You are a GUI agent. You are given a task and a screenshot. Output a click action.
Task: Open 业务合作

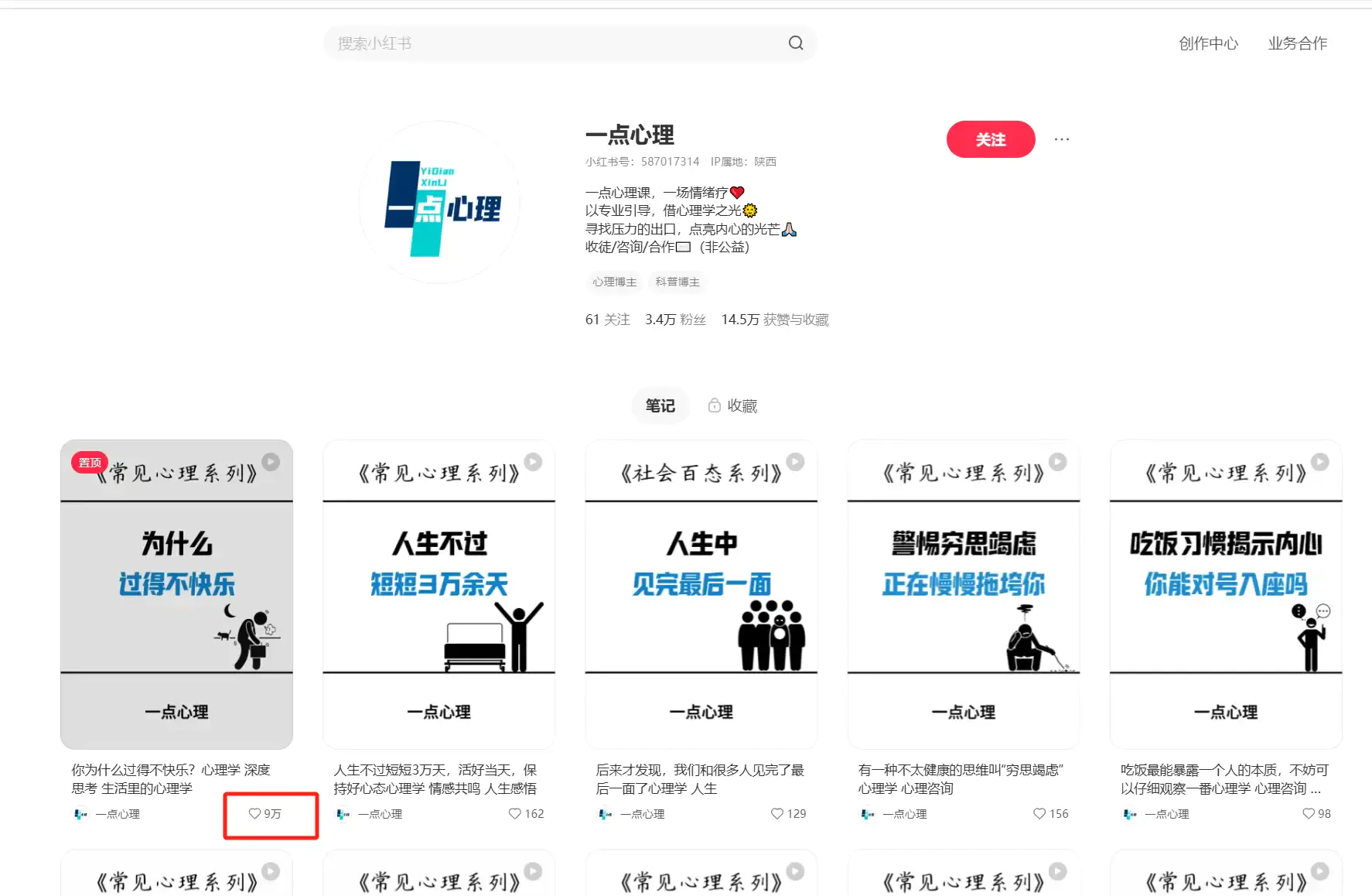[1298, 43]
